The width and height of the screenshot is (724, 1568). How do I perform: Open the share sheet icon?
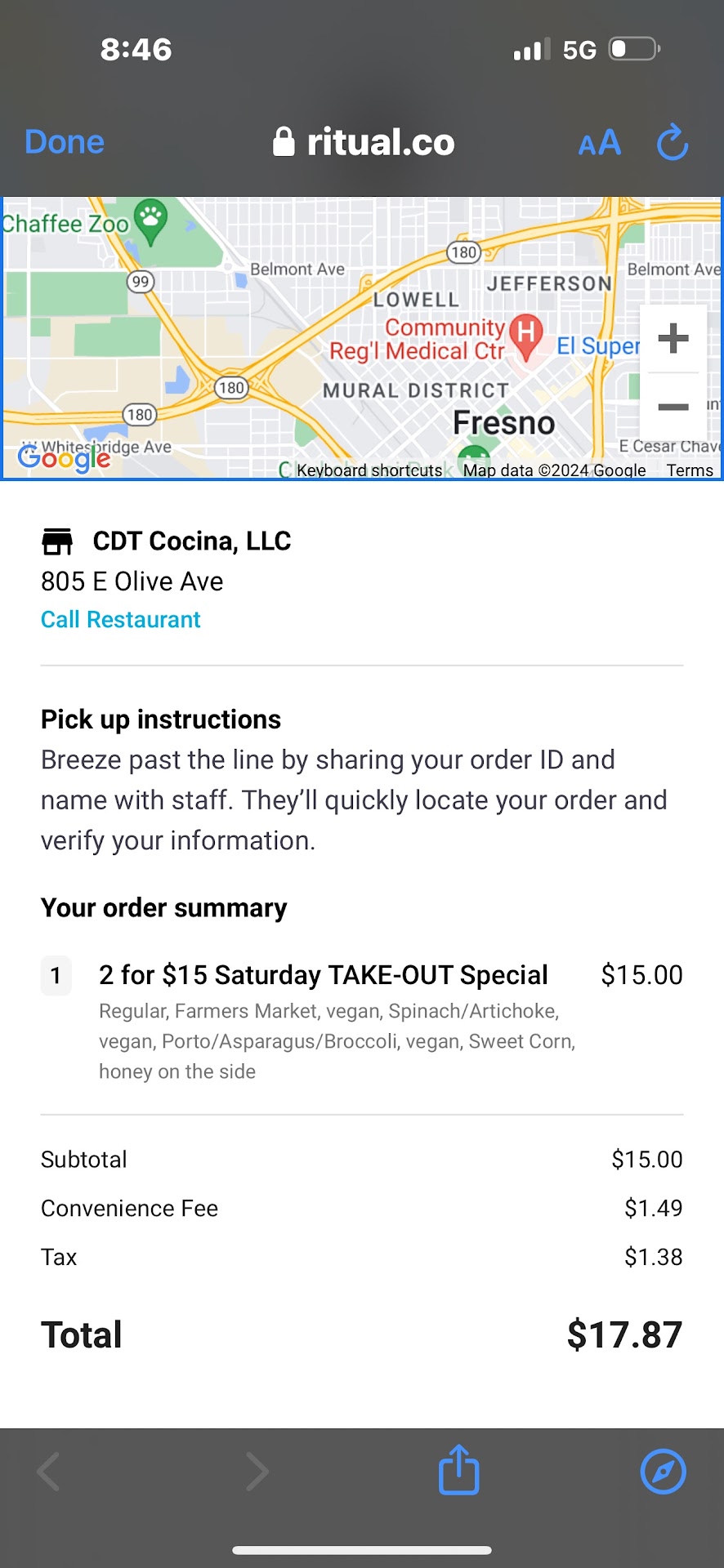[458, 1471]
